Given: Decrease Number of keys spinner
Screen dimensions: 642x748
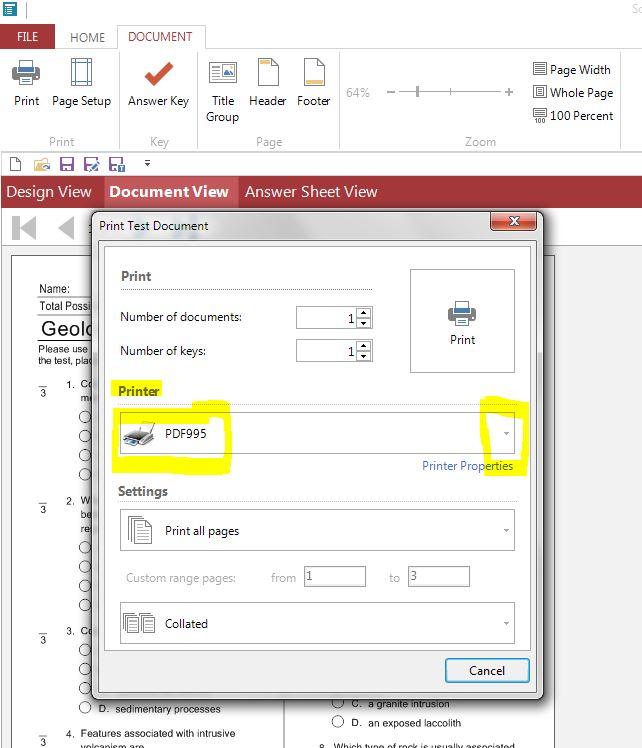Looking at the screenshot, I should [364, 356].
